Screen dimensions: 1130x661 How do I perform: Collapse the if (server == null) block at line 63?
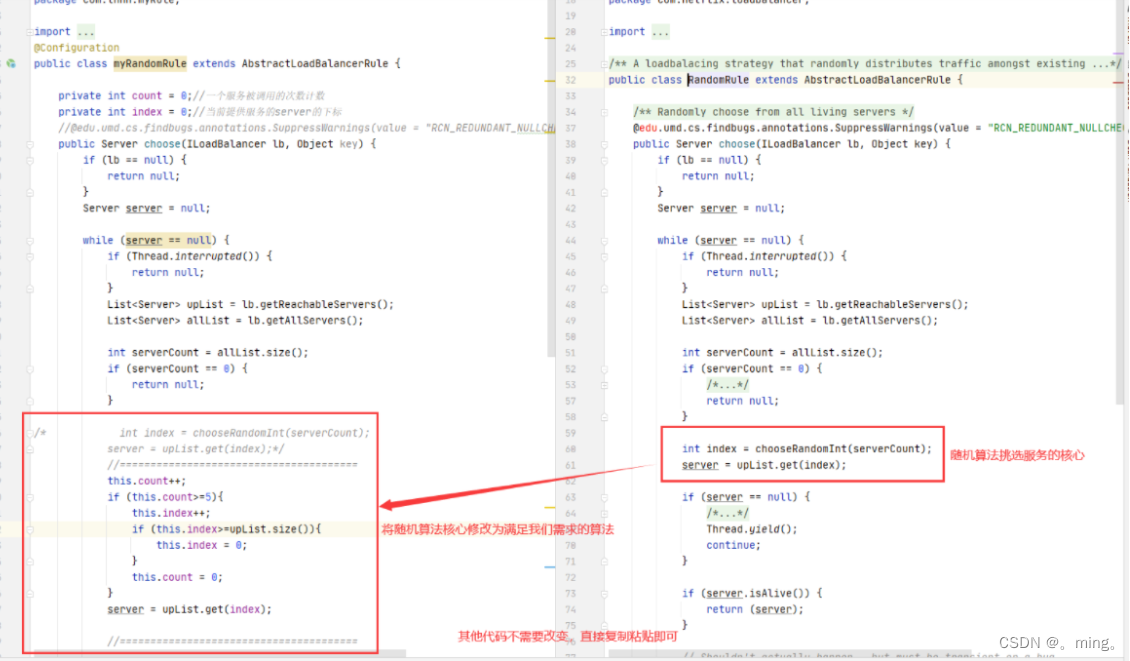click(x=605, y=497)
